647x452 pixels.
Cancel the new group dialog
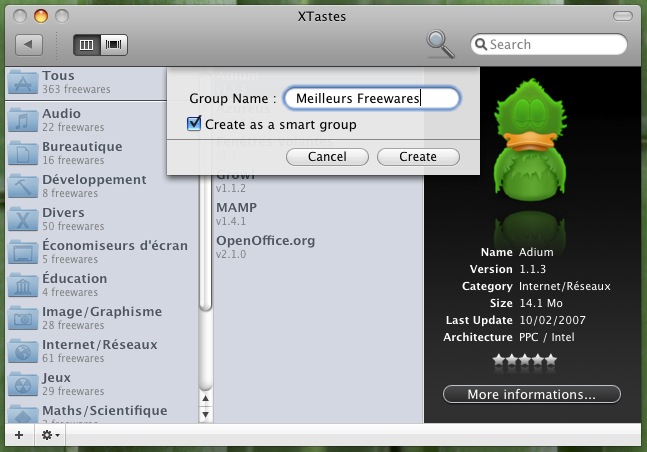(327, 157)
